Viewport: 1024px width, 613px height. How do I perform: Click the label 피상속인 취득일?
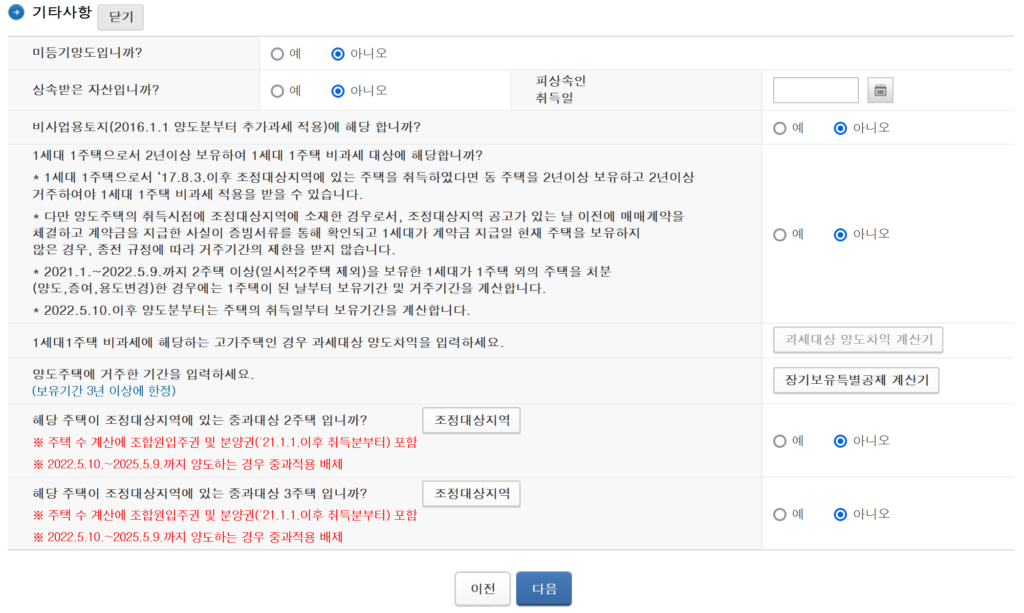point(560,89)
